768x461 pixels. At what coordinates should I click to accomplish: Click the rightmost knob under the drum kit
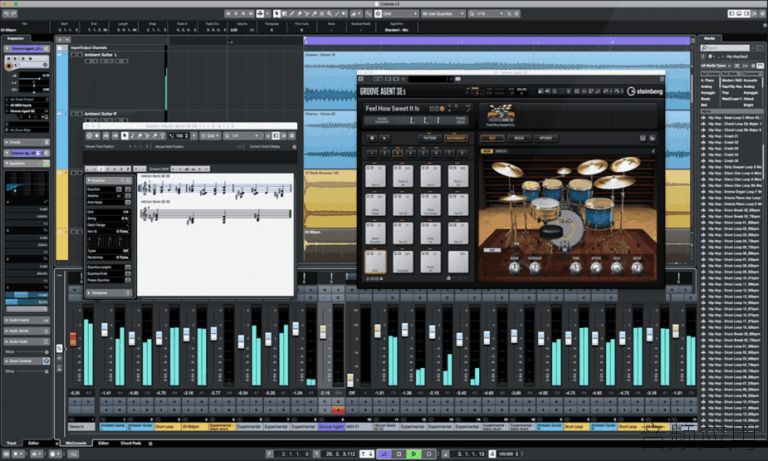coord(637,267)
